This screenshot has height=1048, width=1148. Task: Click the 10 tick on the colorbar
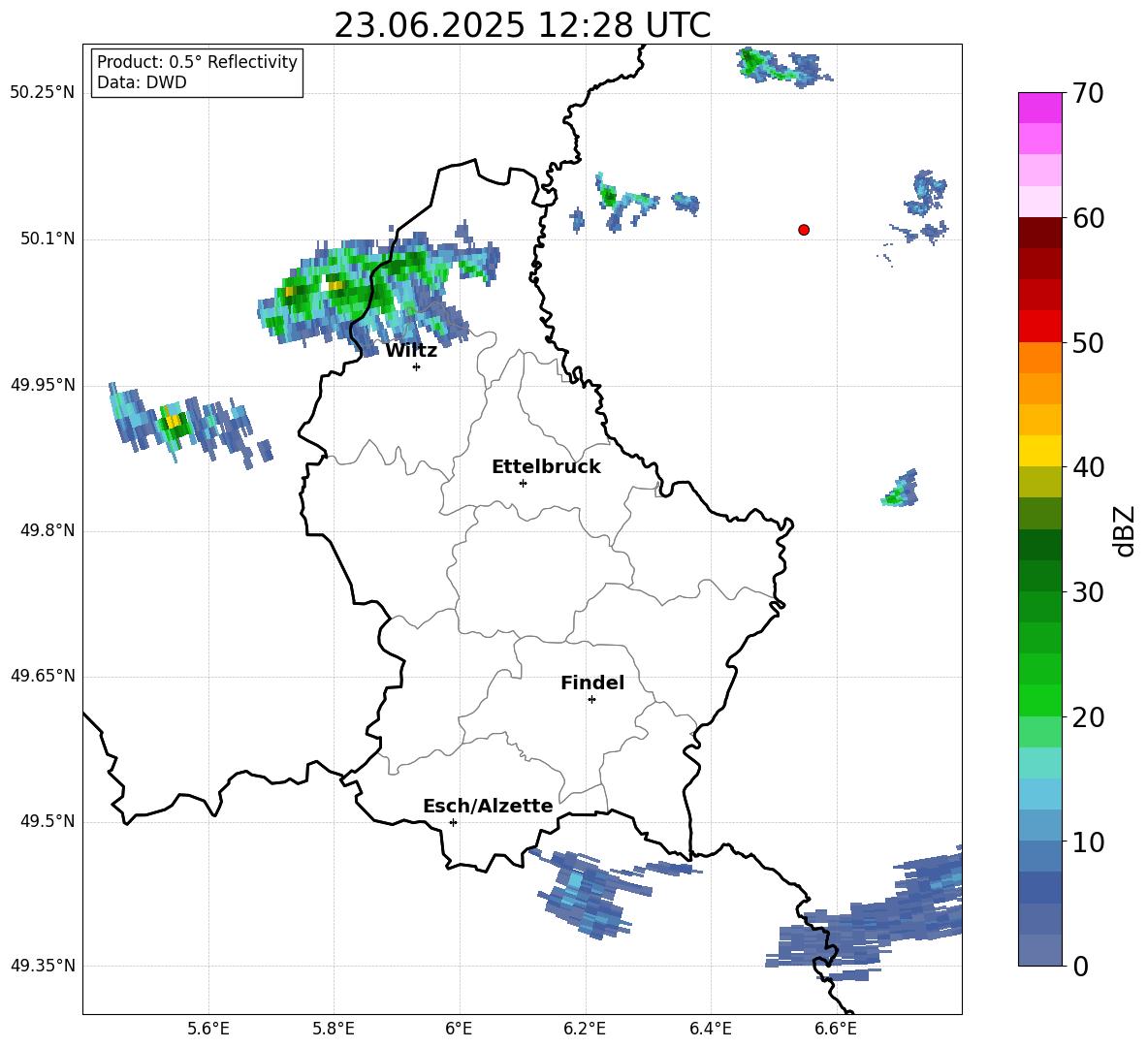(1088, 842)
